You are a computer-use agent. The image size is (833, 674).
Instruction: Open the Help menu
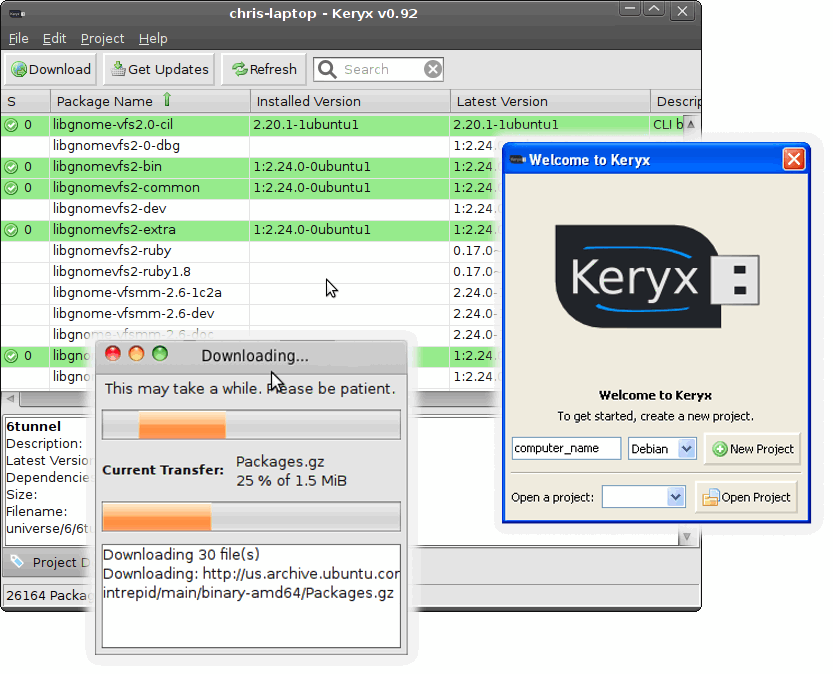pos(153,39)
